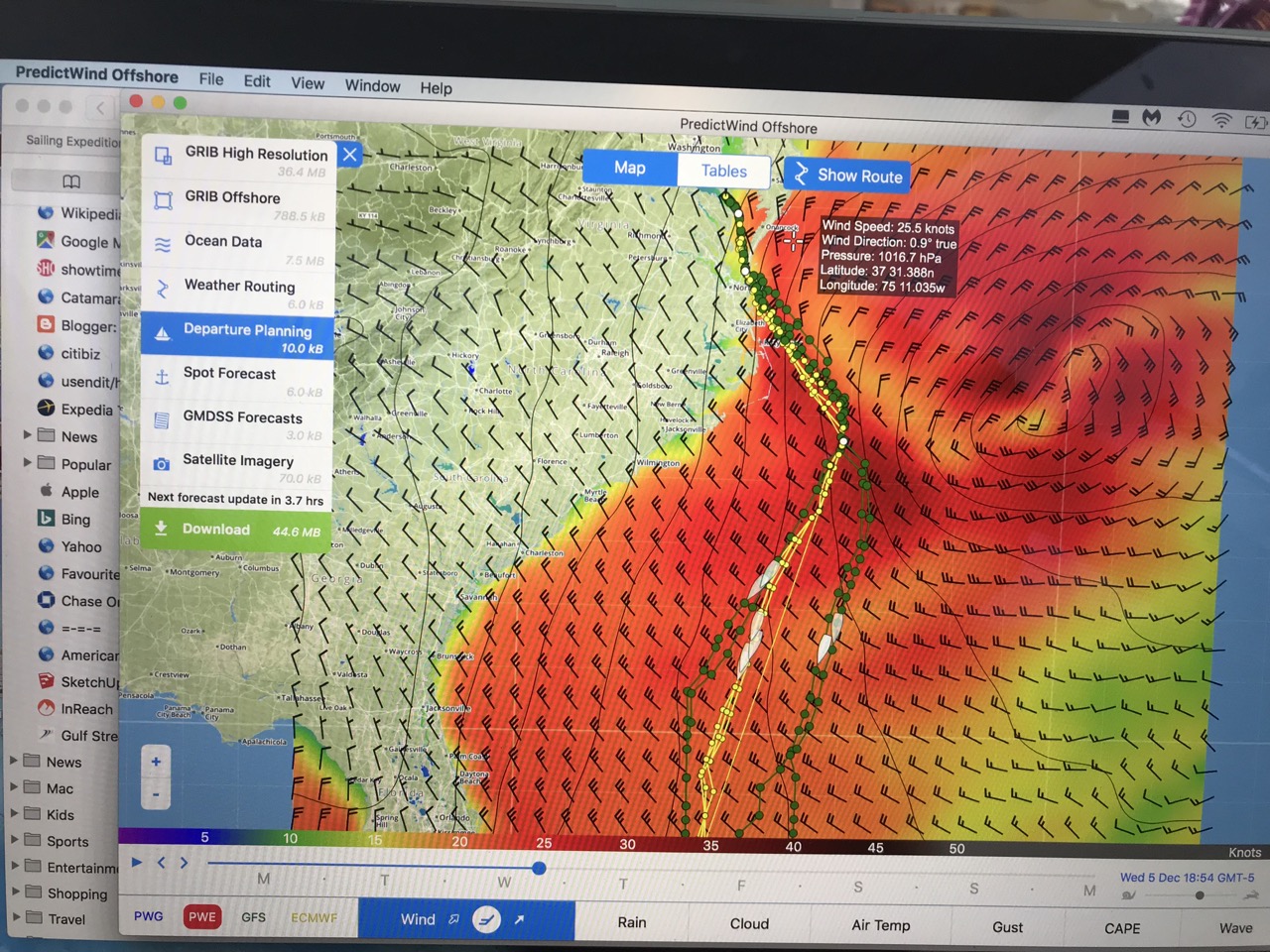Select the wind barbs display style

click(486, 919)
